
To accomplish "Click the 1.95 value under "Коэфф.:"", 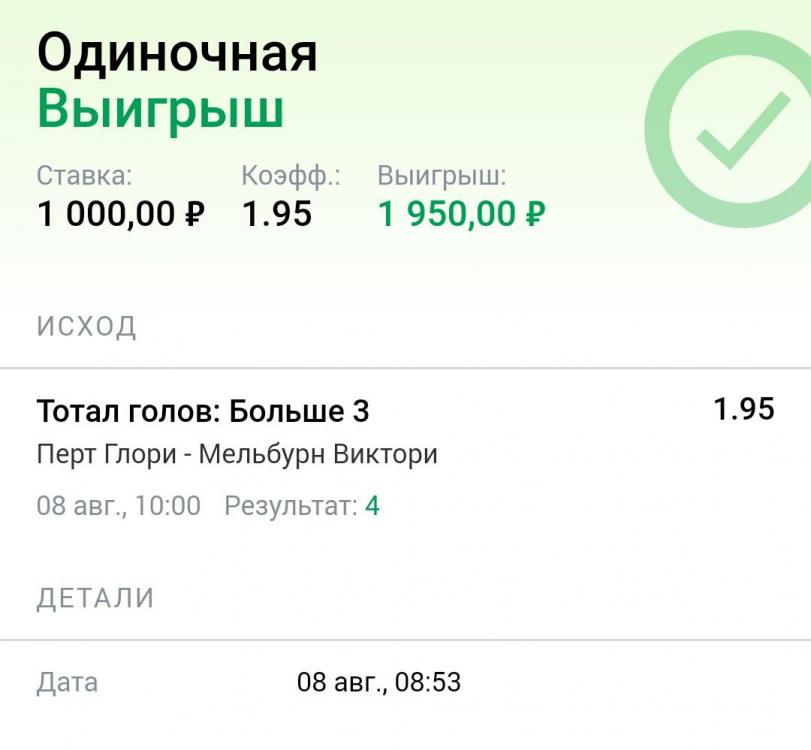I will point(277,213).
